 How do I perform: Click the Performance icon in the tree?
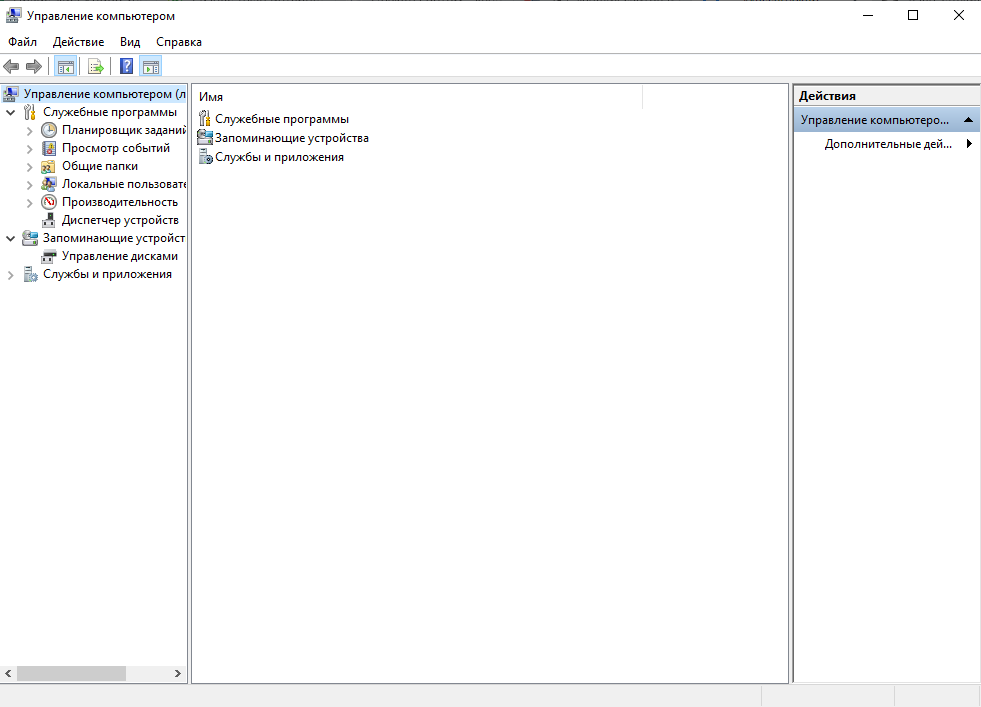[x=49, y=202]
